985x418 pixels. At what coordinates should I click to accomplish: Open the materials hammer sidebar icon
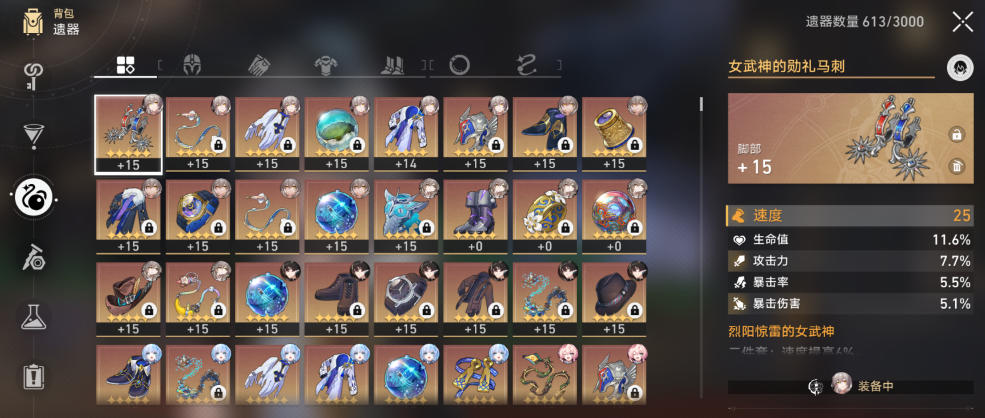(33, 258)
